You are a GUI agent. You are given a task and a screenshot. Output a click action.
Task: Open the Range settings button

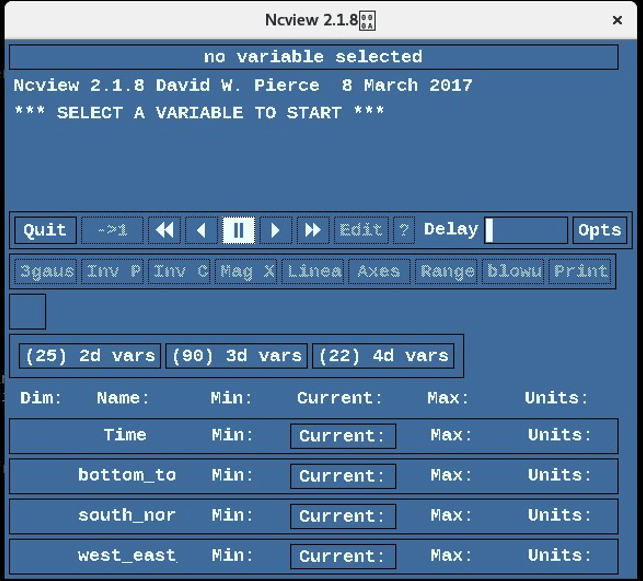pyautogui.click(x=446, y=271)
